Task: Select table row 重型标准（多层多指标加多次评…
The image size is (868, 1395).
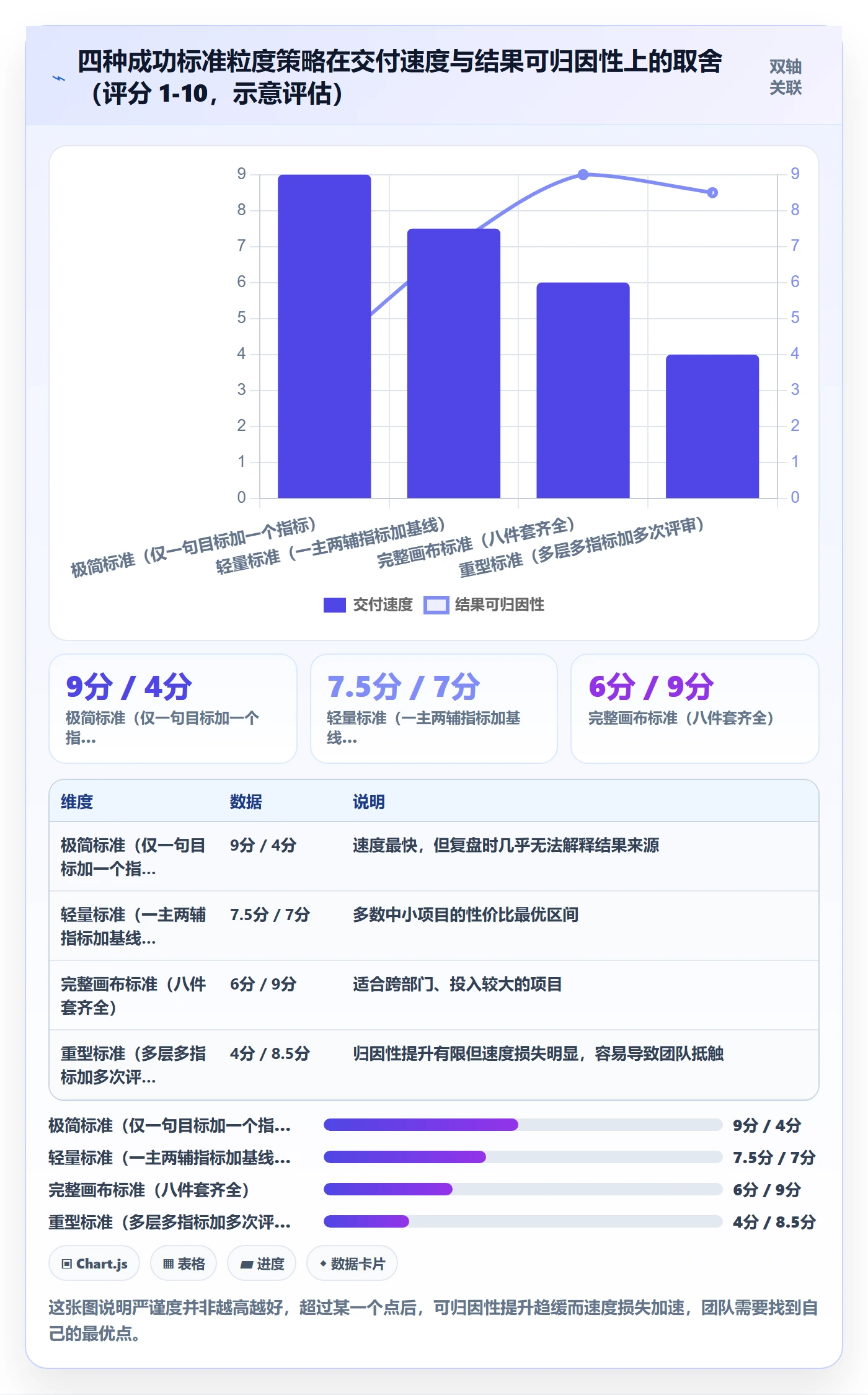Action: (434, 1065)
